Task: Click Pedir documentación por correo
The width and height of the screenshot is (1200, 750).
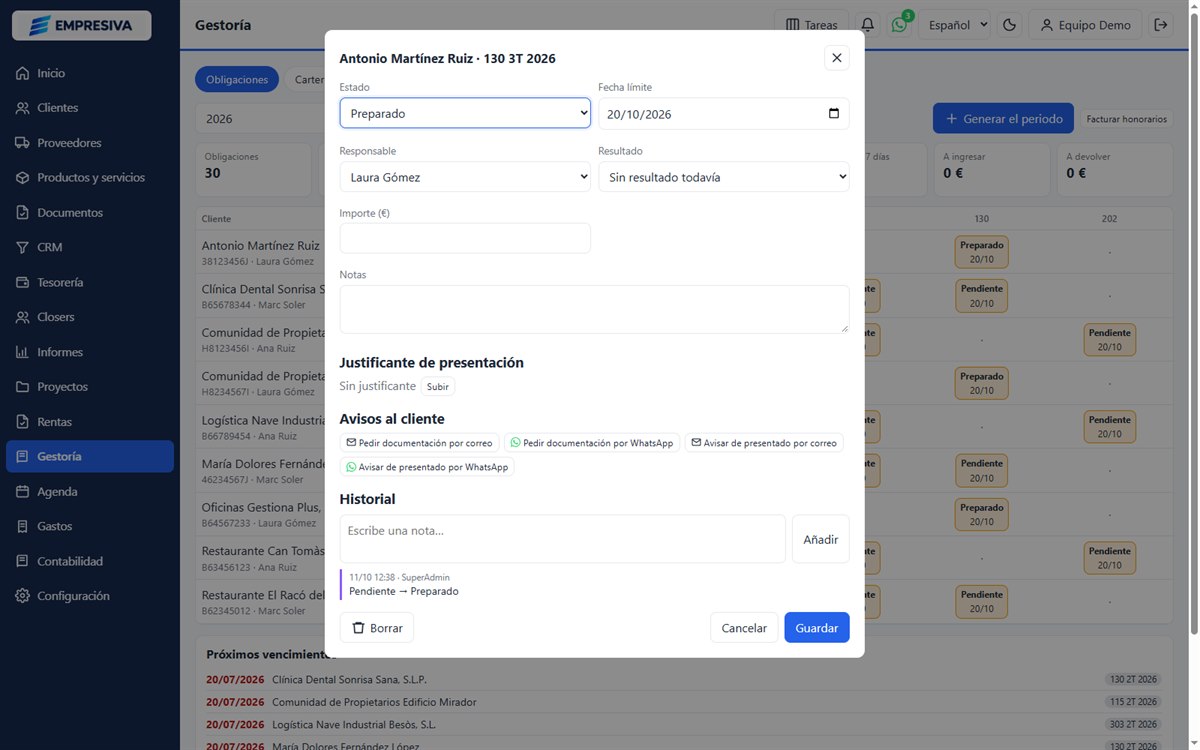Action: pos(420,443)
